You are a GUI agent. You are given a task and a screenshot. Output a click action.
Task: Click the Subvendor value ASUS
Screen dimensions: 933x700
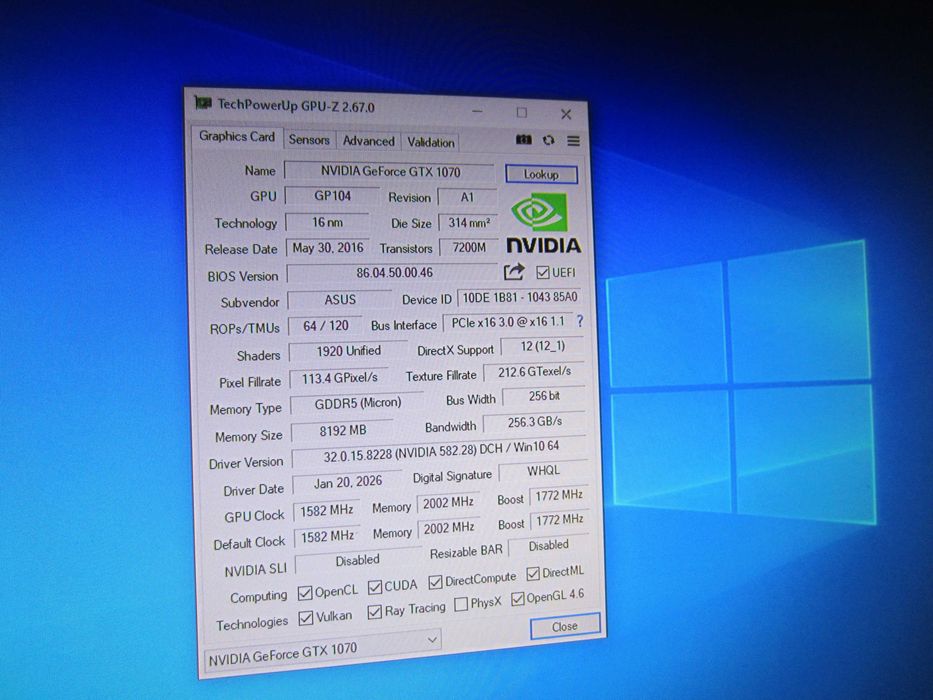point(340,299)
